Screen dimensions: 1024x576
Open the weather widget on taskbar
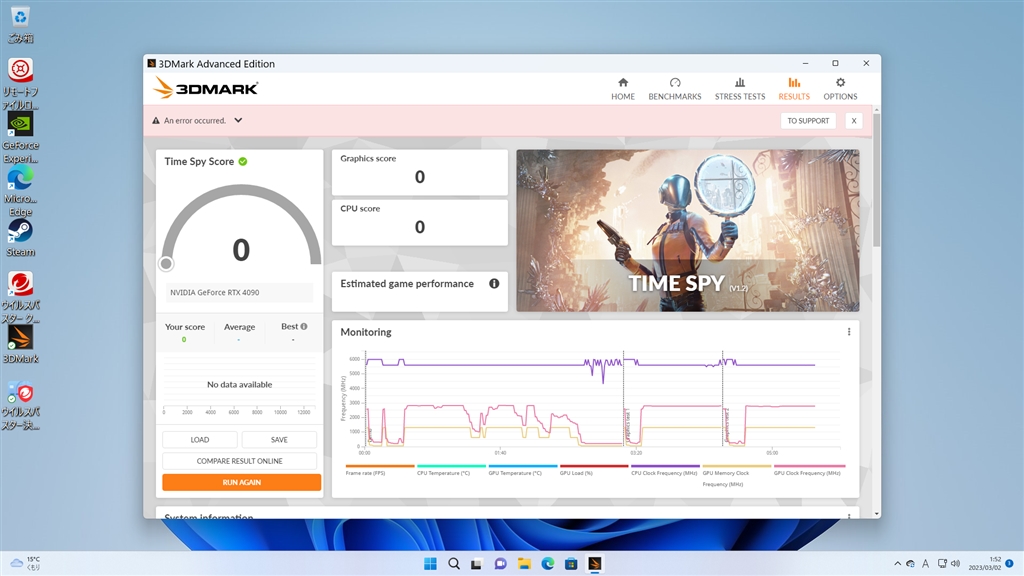(25, 563)
